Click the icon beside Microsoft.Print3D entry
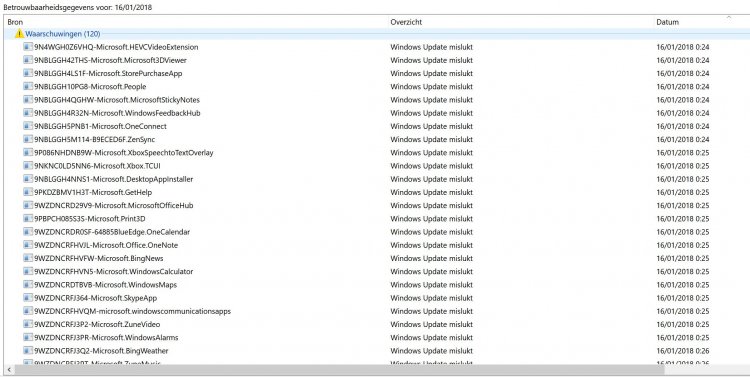This screenshot has height=377, width=750. [28, 219]
